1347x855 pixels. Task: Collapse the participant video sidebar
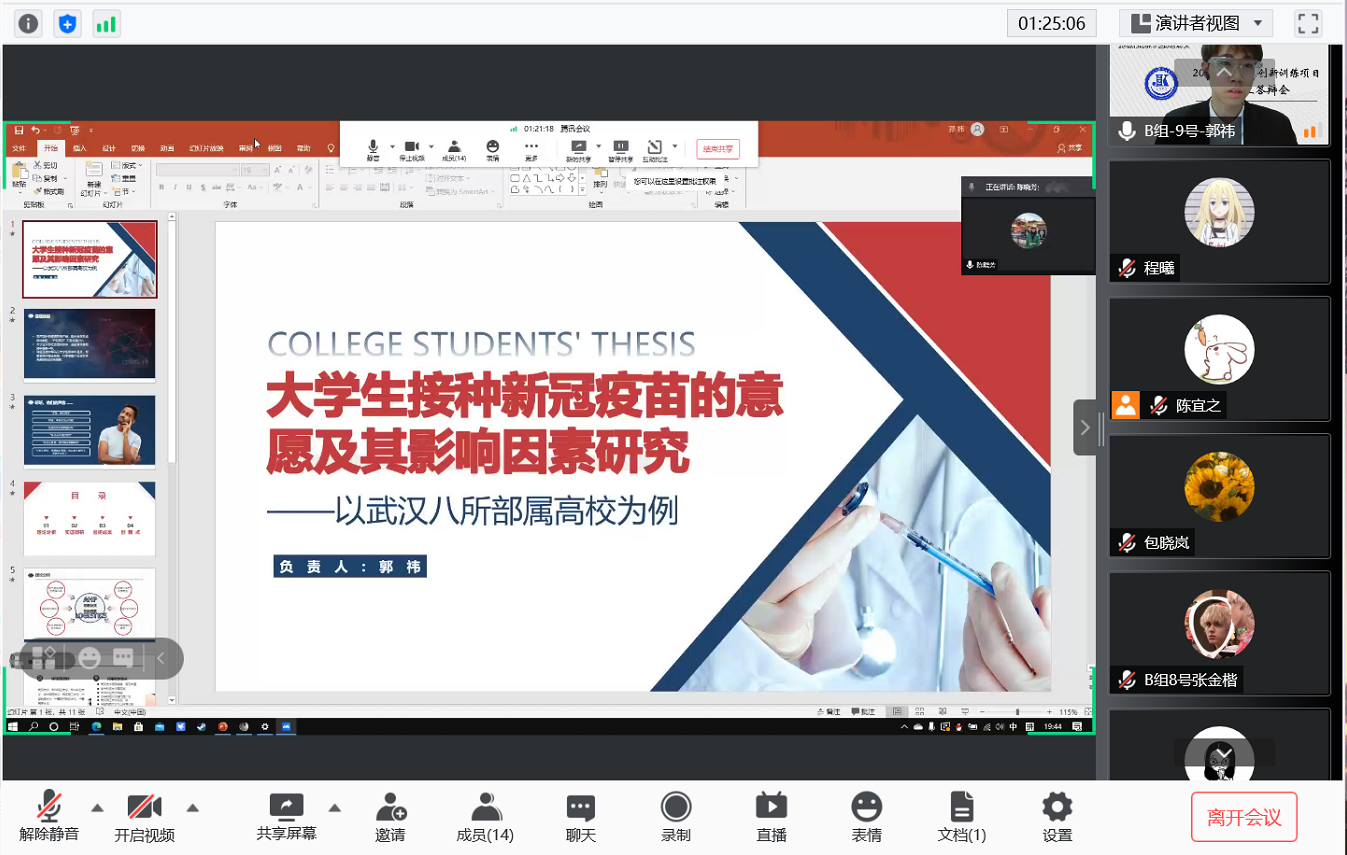[1085, 428]
